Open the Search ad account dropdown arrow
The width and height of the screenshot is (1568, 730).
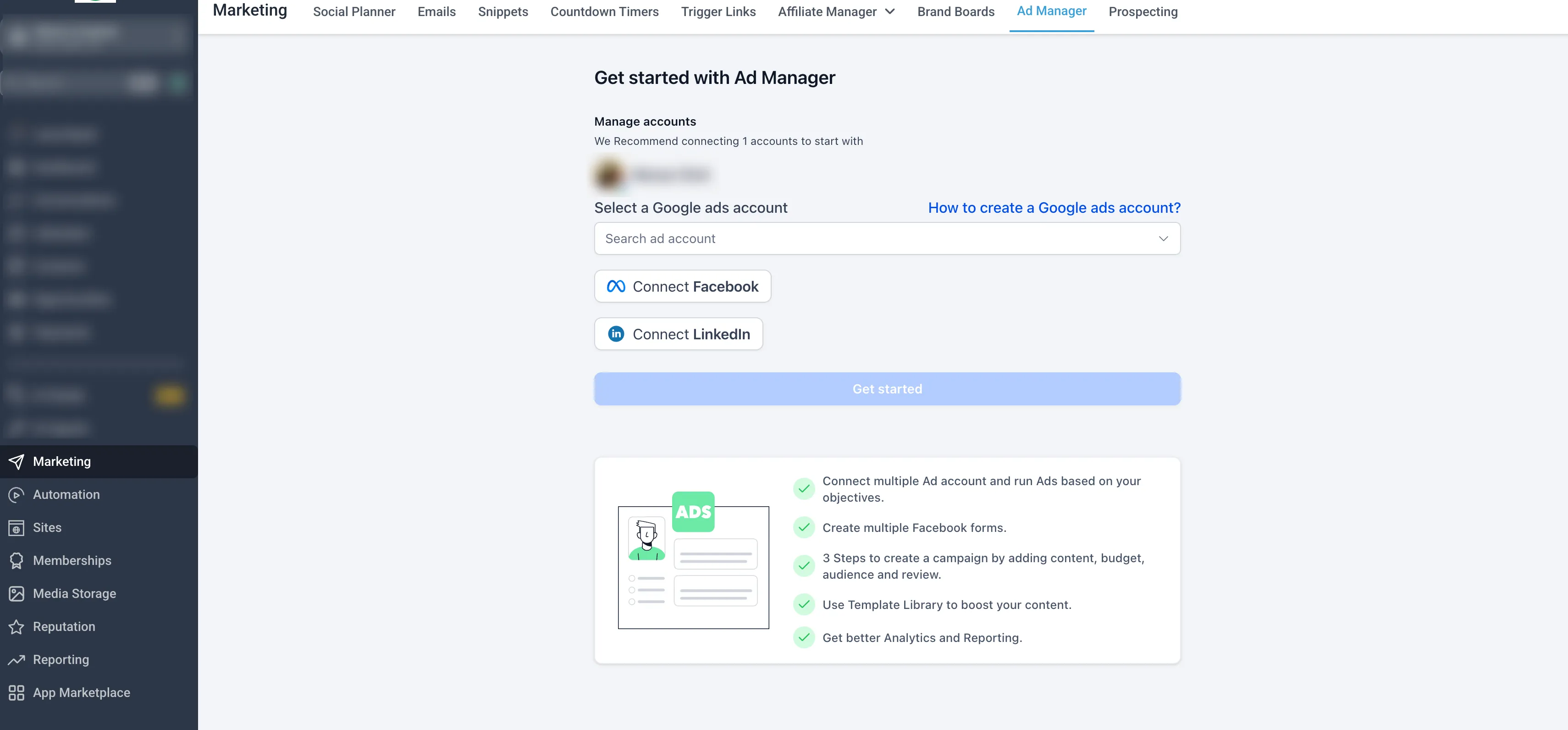pos(1163,238)
